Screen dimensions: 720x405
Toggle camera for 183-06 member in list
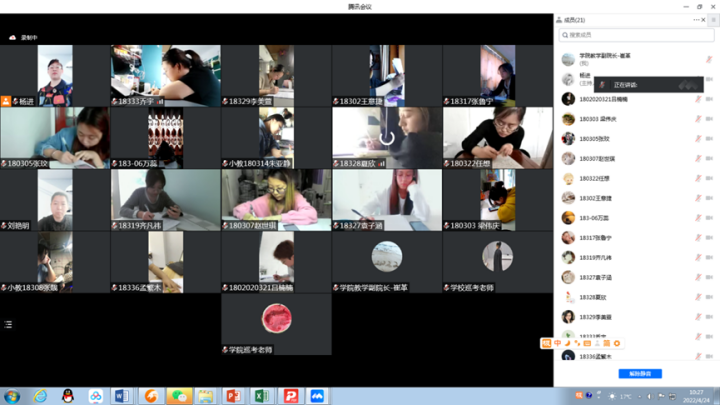(709, 218)
